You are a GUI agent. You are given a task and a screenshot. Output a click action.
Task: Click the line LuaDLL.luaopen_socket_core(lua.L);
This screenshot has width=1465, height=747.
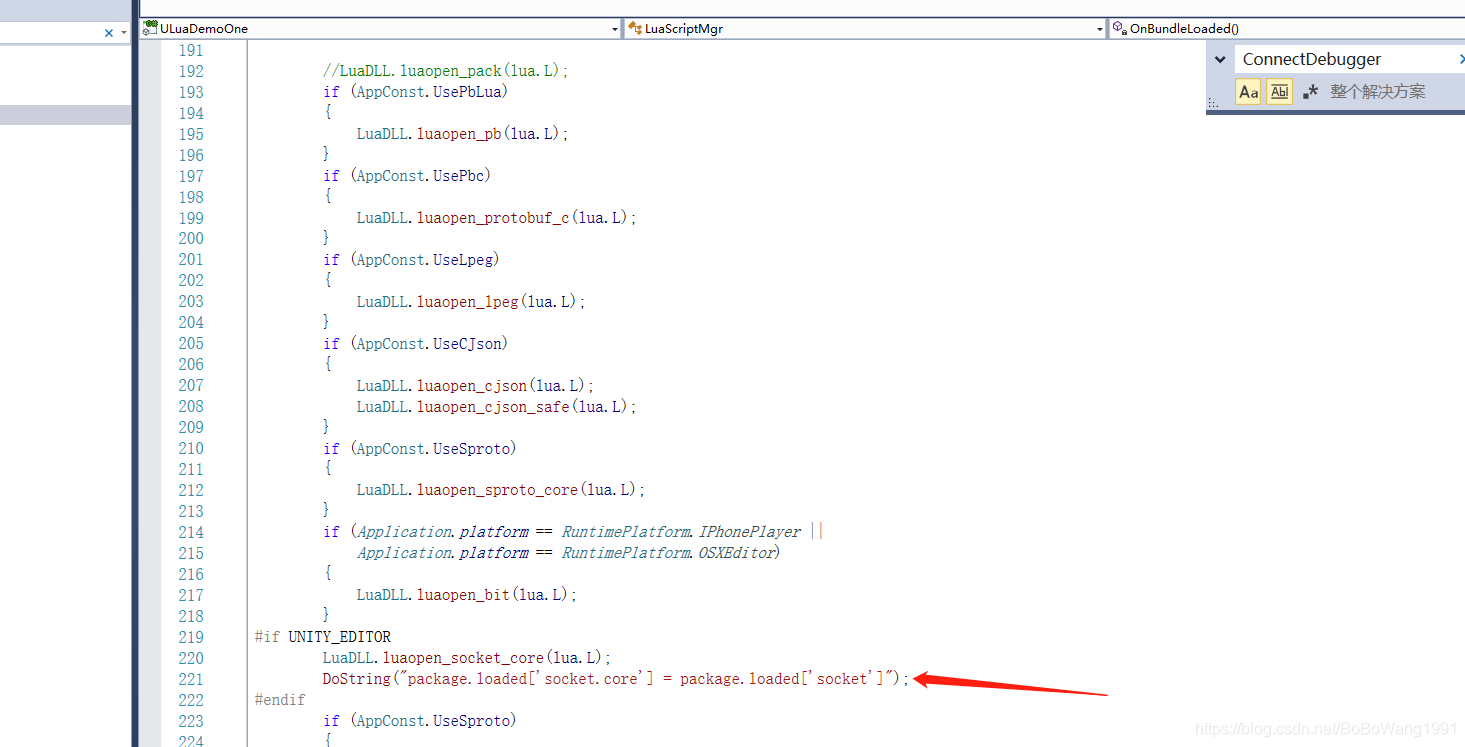(x=466, y=658)
